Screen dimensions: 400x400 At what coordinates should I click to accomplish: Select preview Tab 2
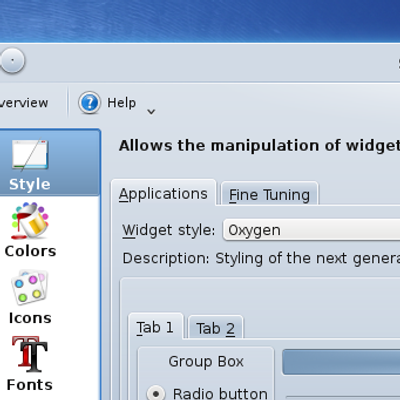[x=215, y=328]
